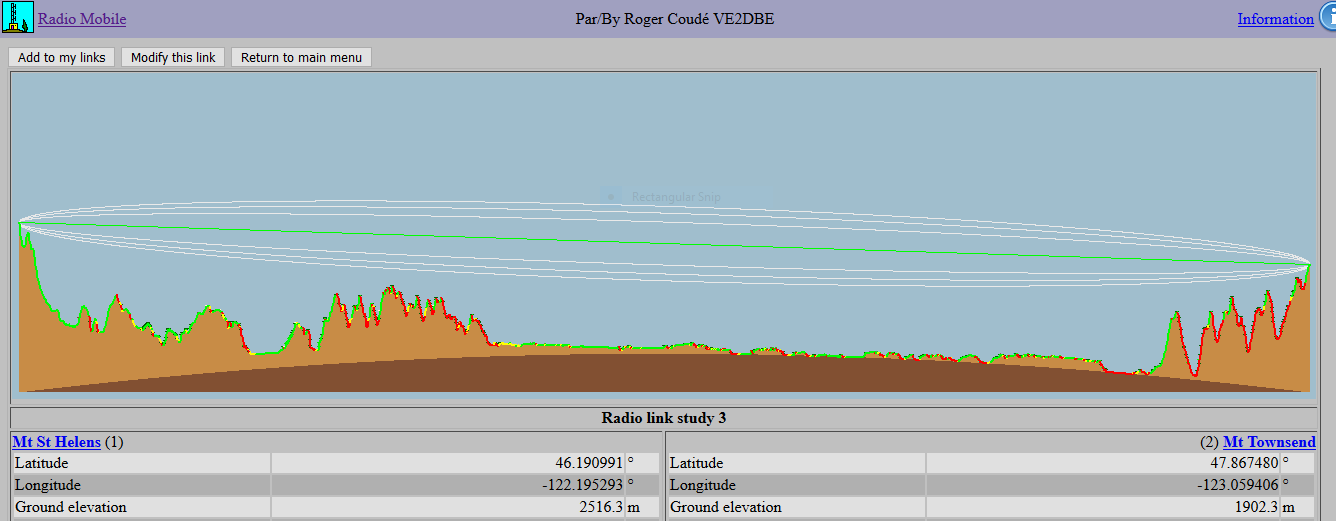
Task: Click Mt Townsend latitude value 47.867480
Action: pos(1244,463)
